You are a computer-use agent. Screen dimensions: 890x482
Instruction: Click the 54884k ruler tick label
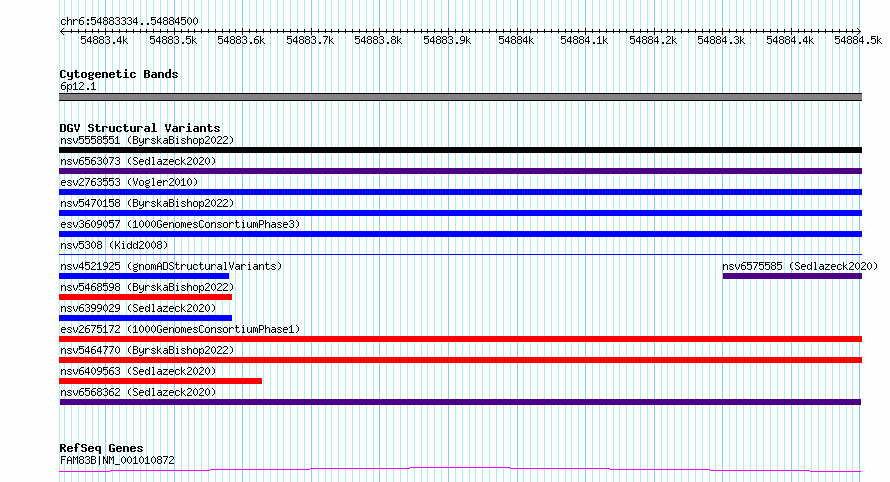[x=516, y=41]
